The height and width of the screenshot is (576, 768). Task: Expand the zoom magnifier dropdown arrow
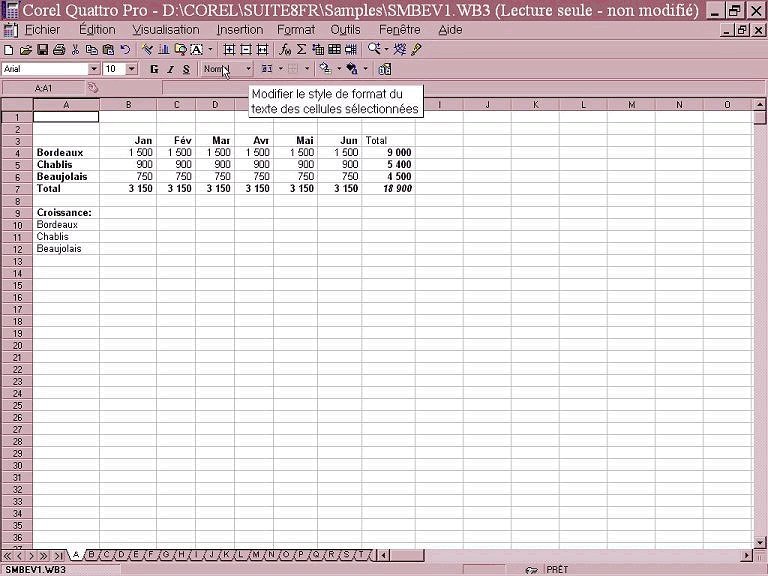pyautogui.click(x=386, y=49)
